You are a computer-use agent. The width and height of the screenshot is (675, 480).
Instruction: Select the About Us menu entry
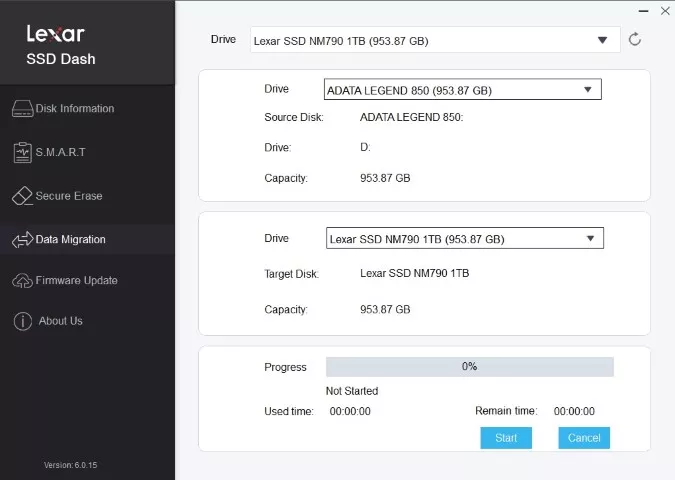coord(61,321)
